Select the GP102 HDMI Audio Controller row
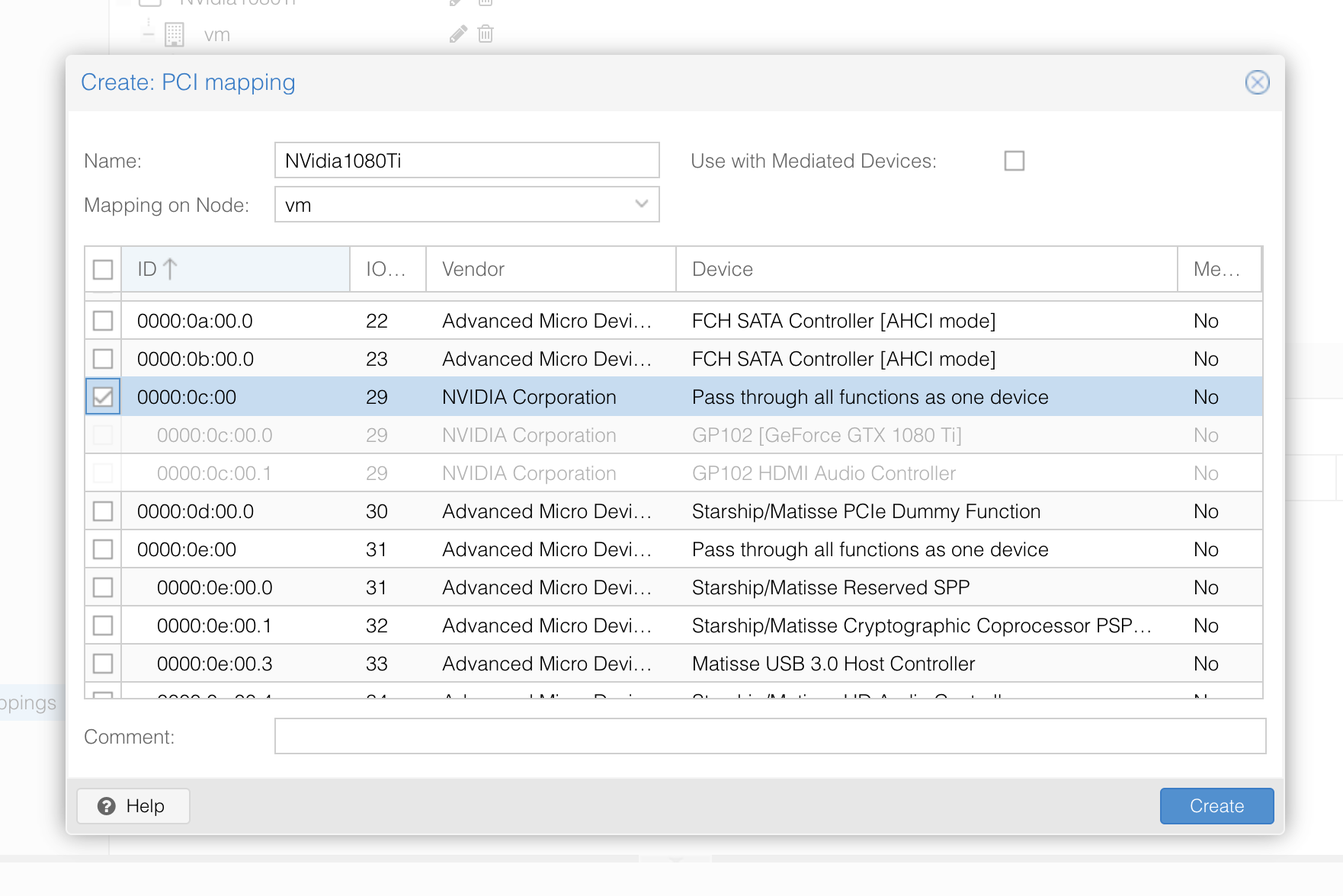This screenshot has width=1343, height=896. (x=674, y=473)
